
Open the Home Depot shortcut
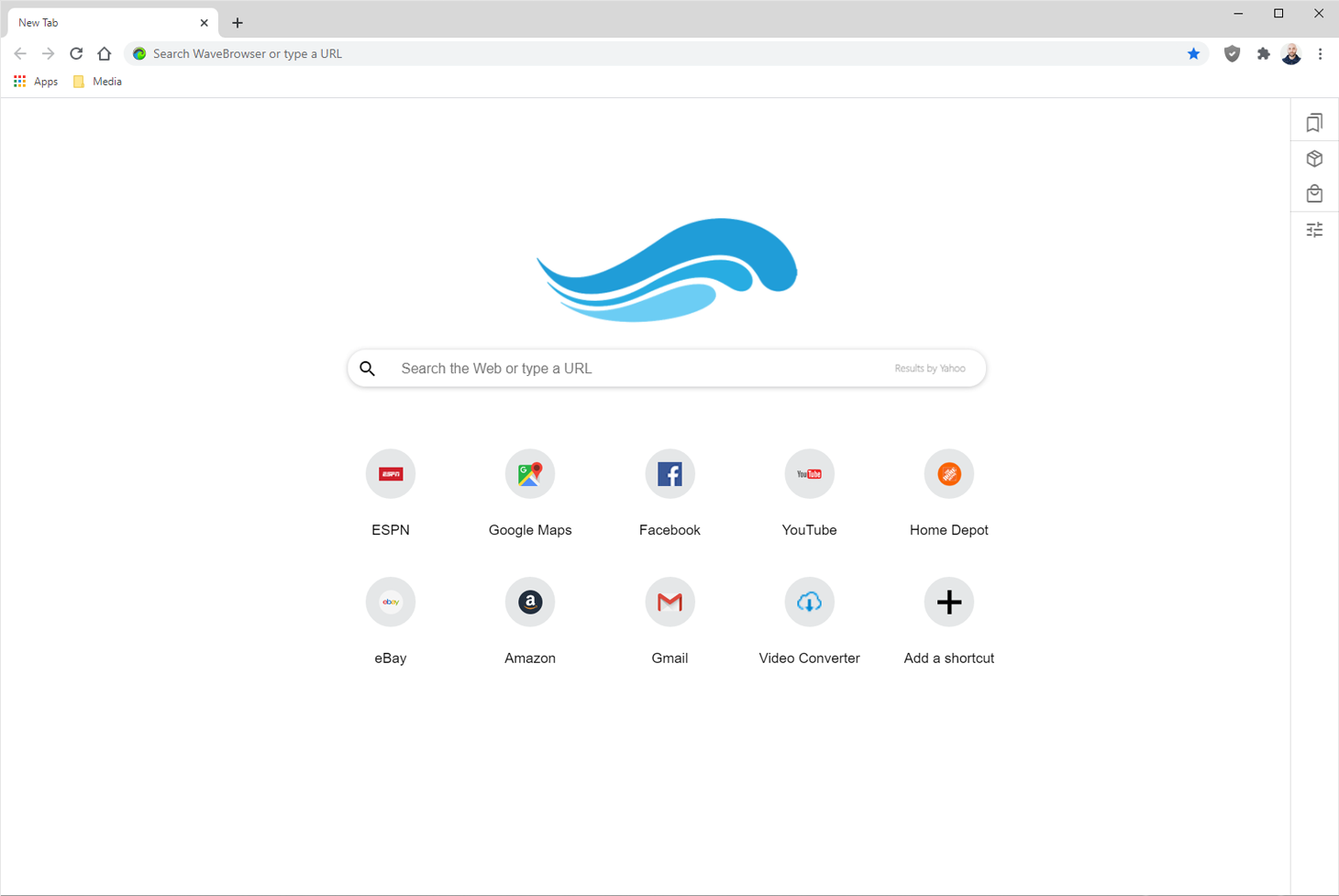point(948,474)
